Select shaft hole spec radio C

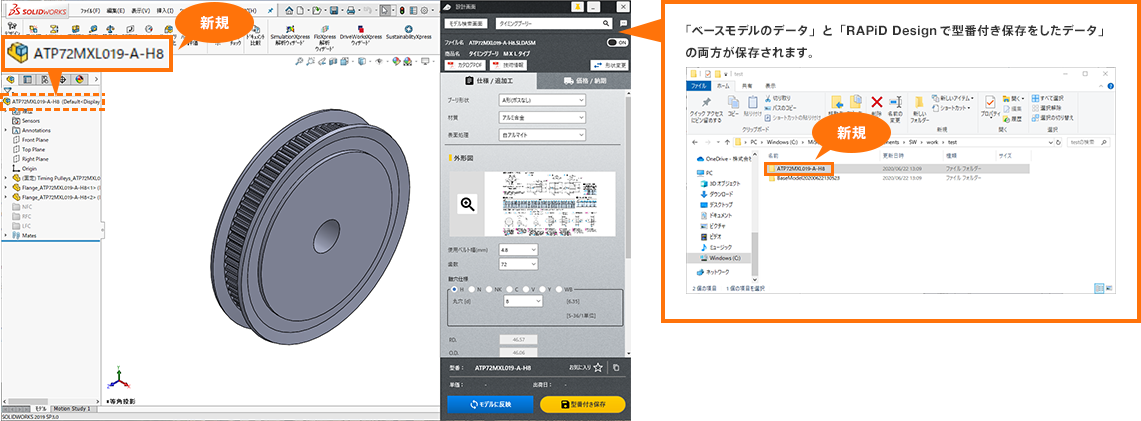511,289
